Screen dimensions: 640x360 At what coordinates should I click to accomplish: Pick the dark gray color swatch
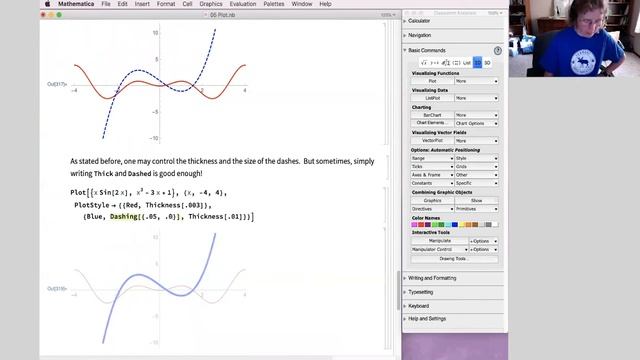(489, 224)
